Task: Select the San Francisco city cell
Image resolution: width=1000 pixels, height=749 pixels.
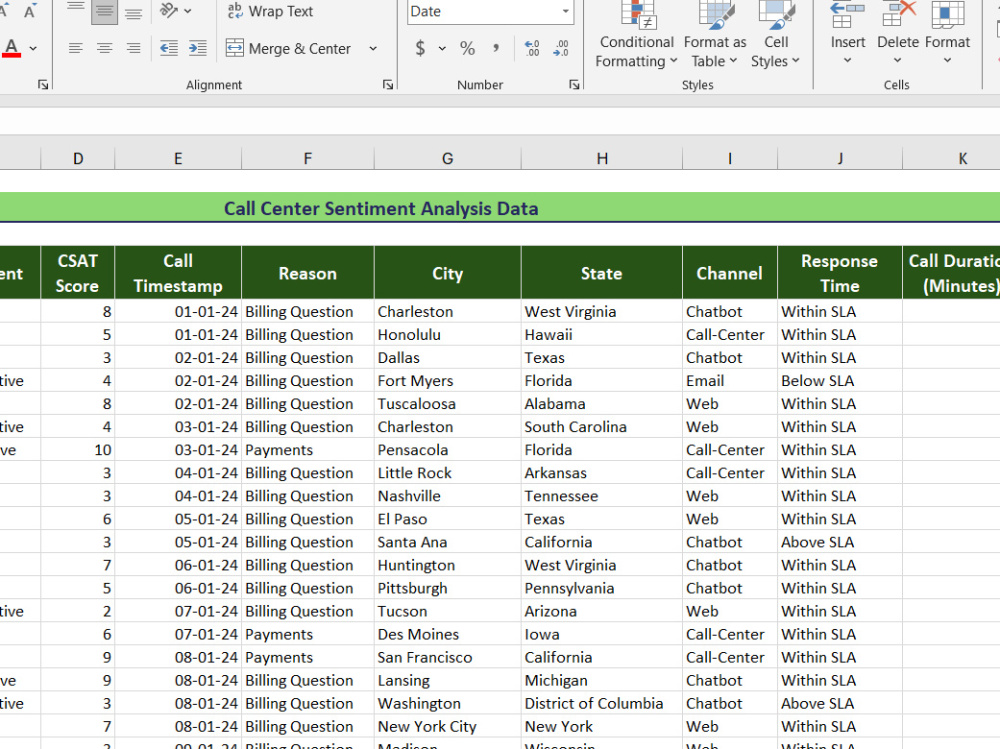Action: (x=448, y=657)
